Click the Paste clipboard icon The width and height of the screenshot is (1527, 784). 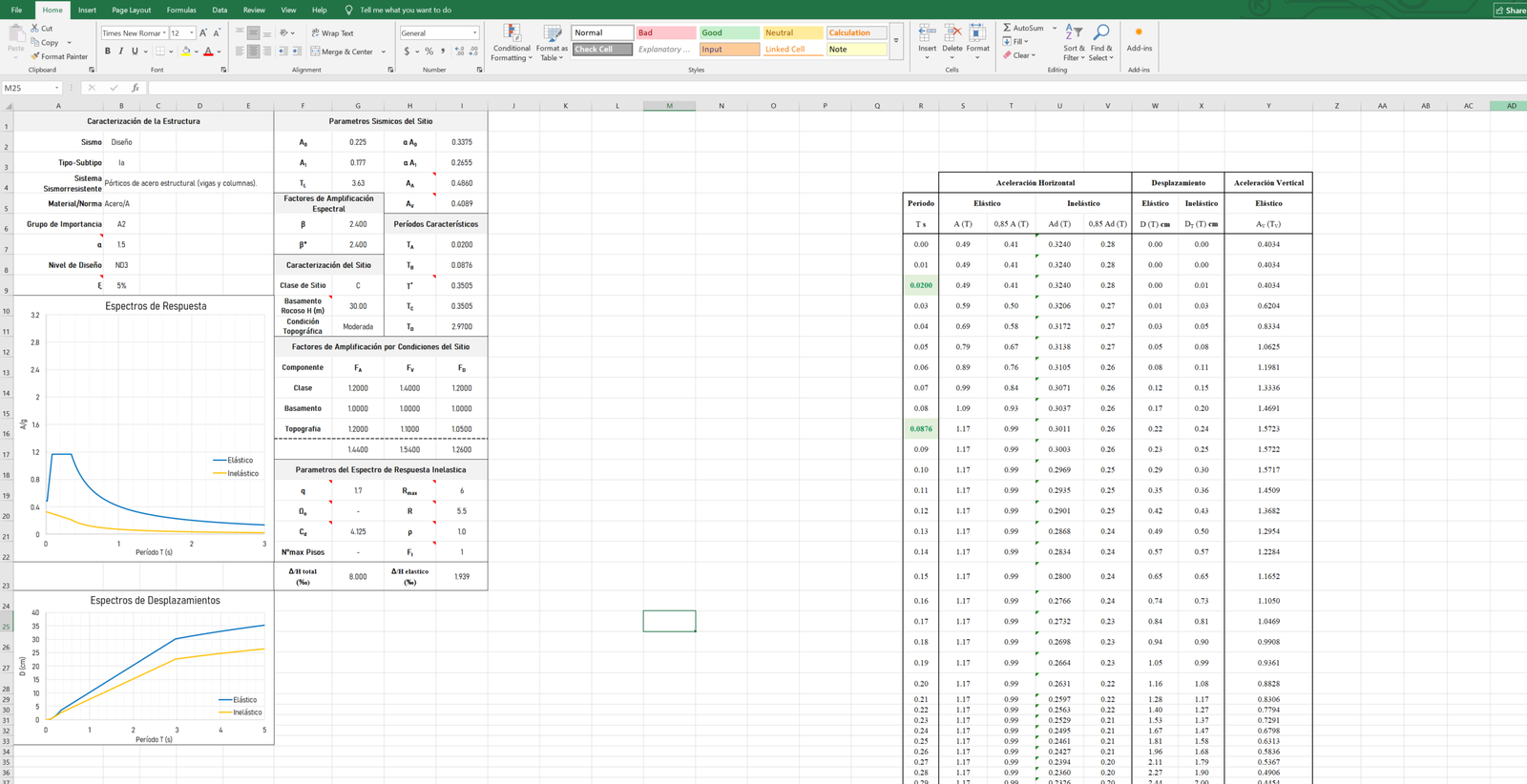pyautogui.click(x=15, y=32)
